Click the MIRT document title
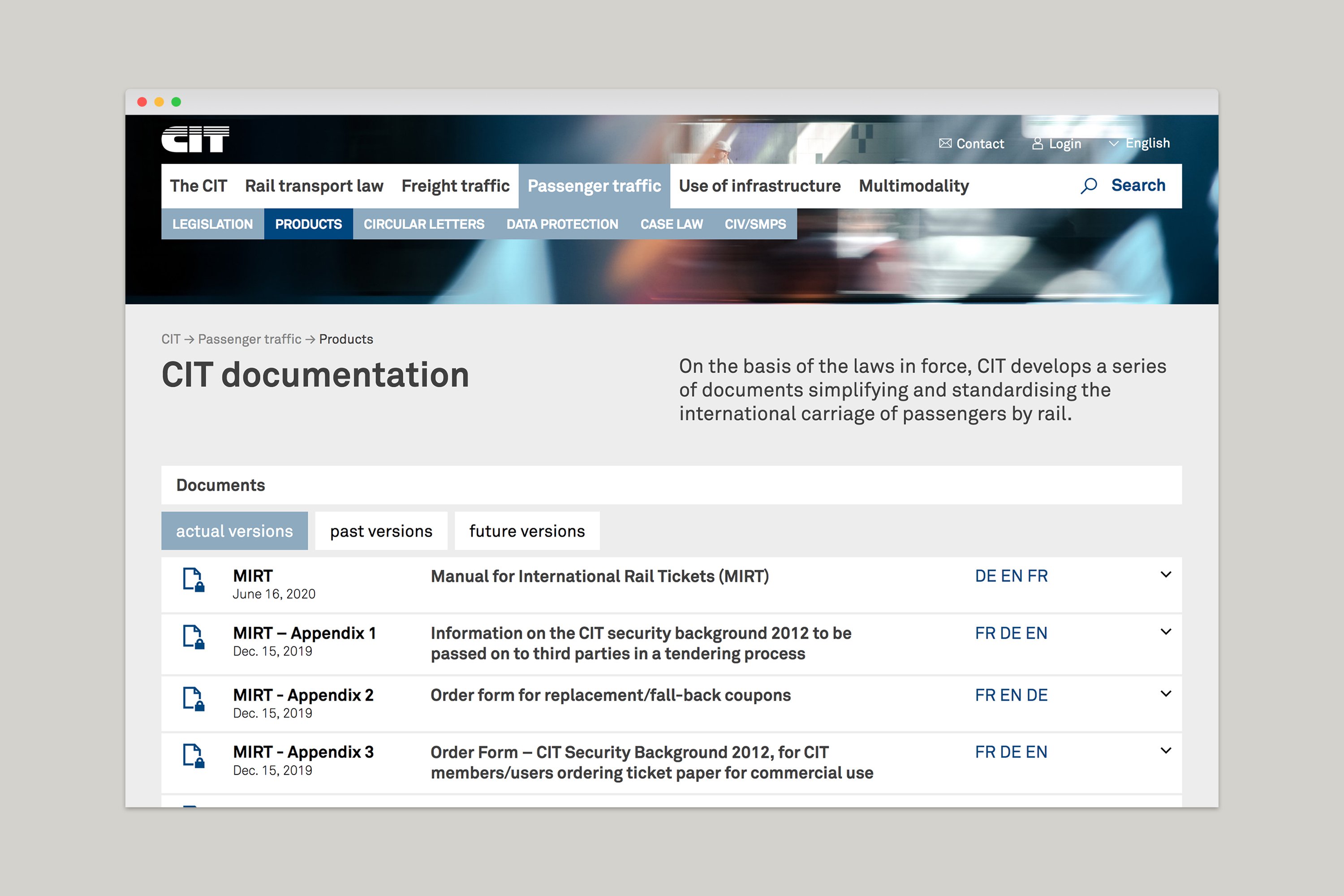 pos(253,576)
